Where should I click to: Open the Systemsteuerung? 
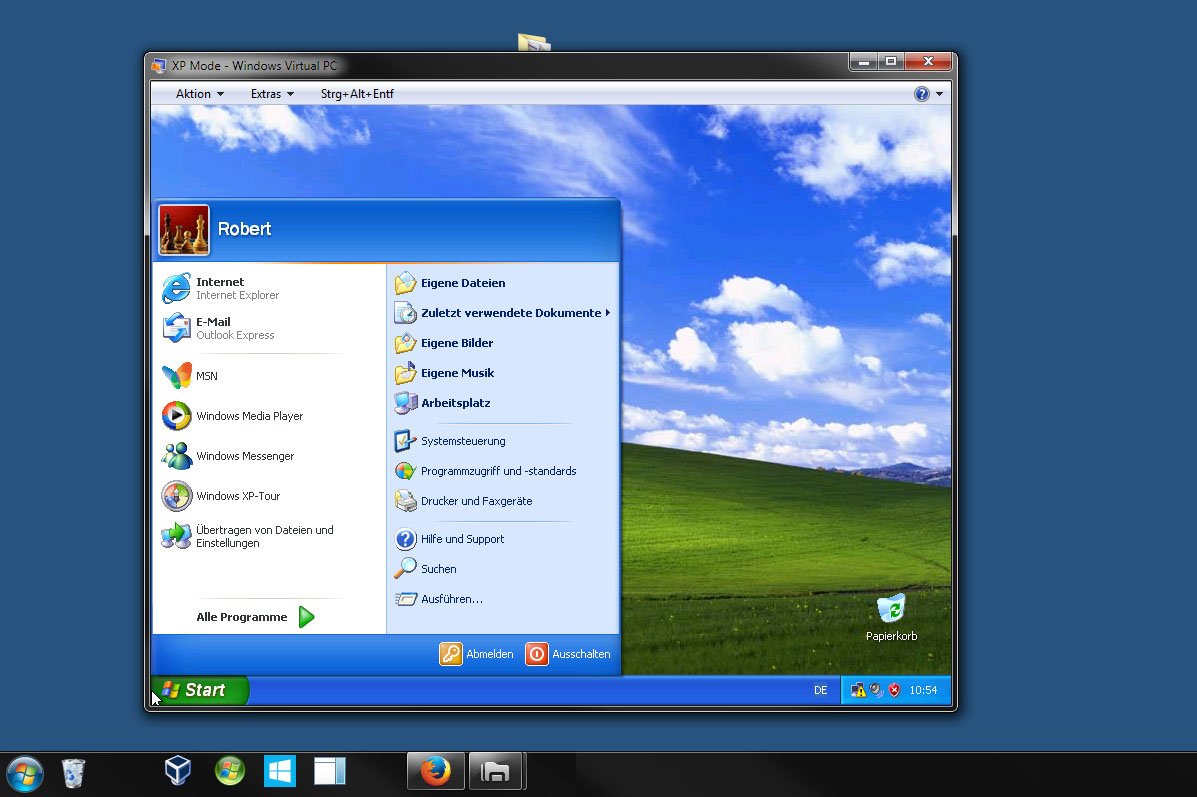tap(460, 441)
